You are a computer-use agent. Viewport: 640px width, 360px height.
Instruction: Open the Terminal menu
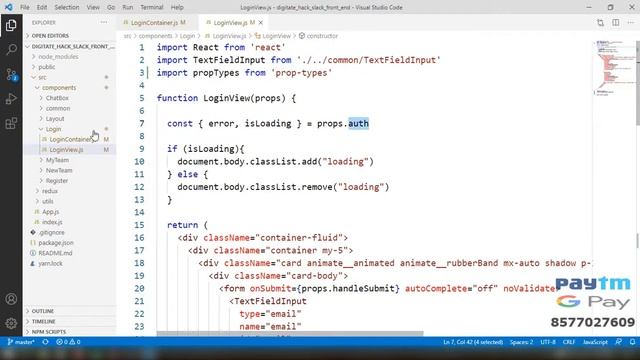152,7
